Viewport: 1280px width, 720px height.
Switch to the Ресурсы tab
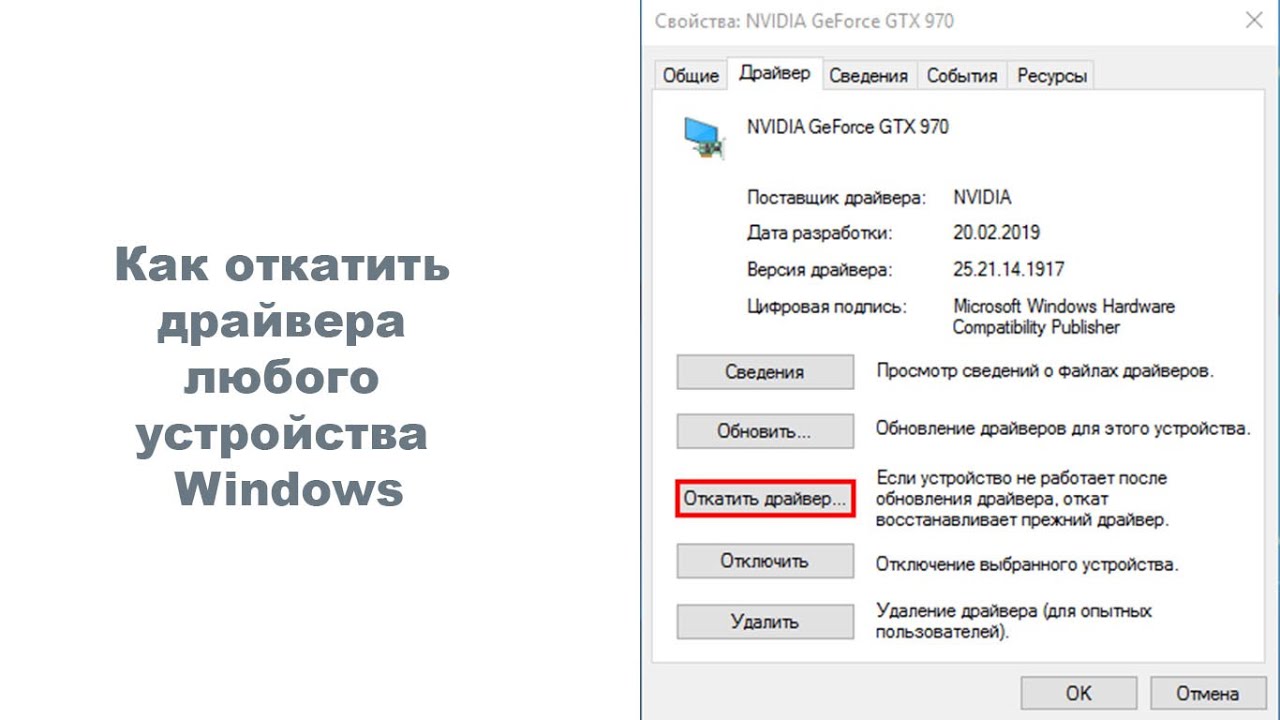click(1052, 75)
